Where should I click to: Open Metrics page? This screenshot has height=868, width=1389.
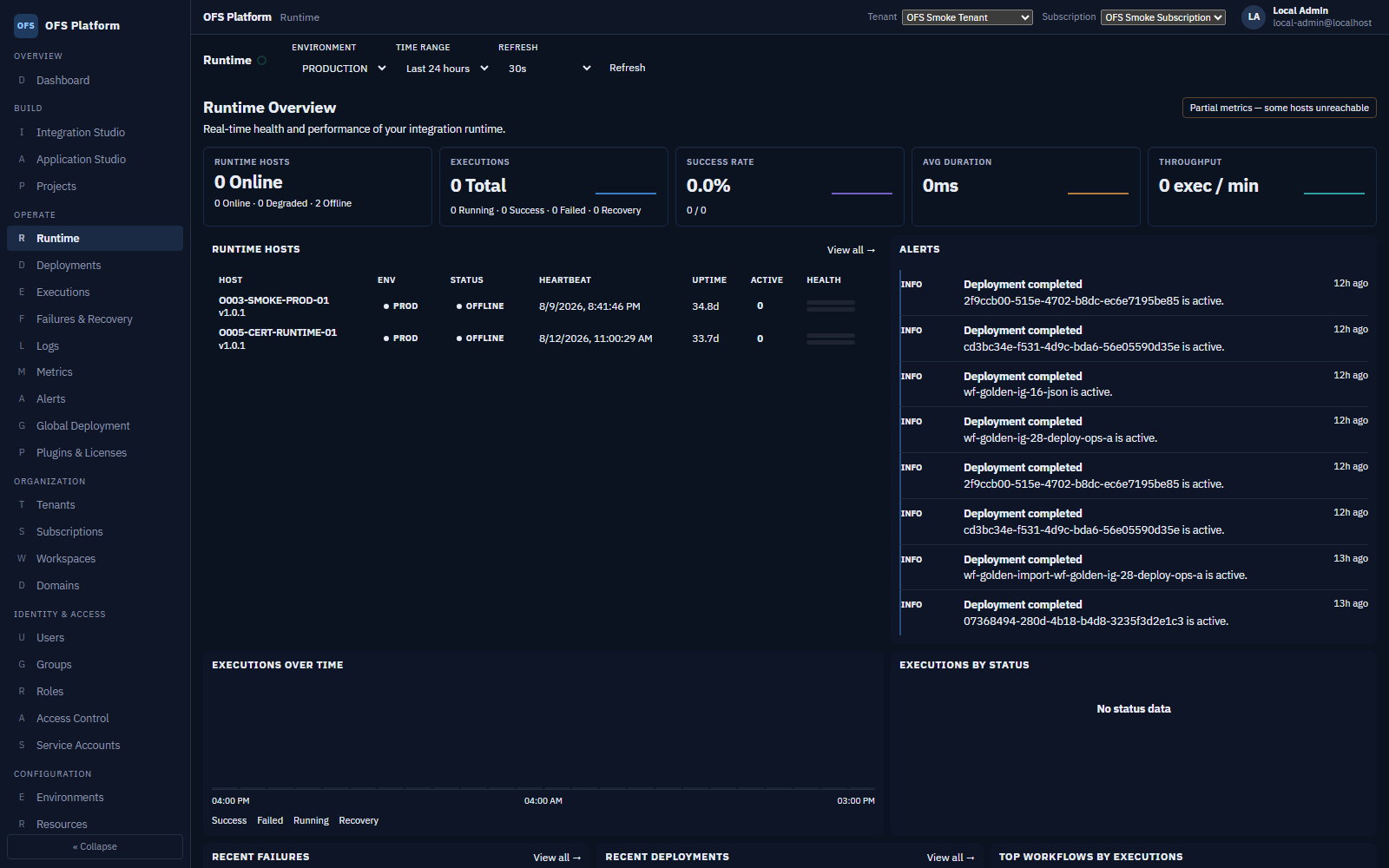pos(95,372)
